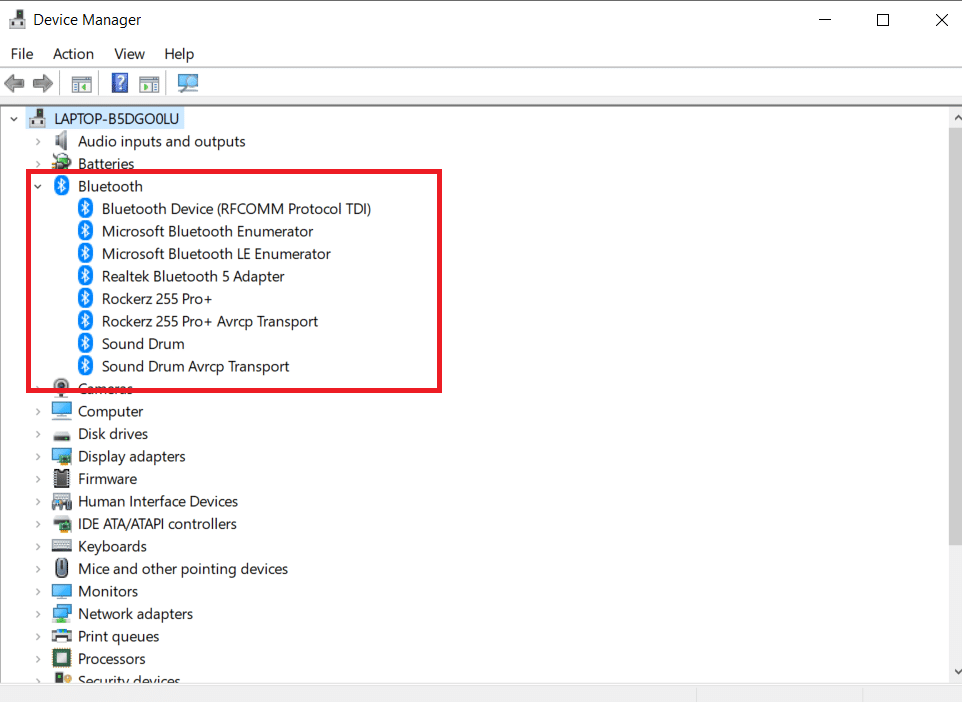Click the Batteries category icon

61,162
